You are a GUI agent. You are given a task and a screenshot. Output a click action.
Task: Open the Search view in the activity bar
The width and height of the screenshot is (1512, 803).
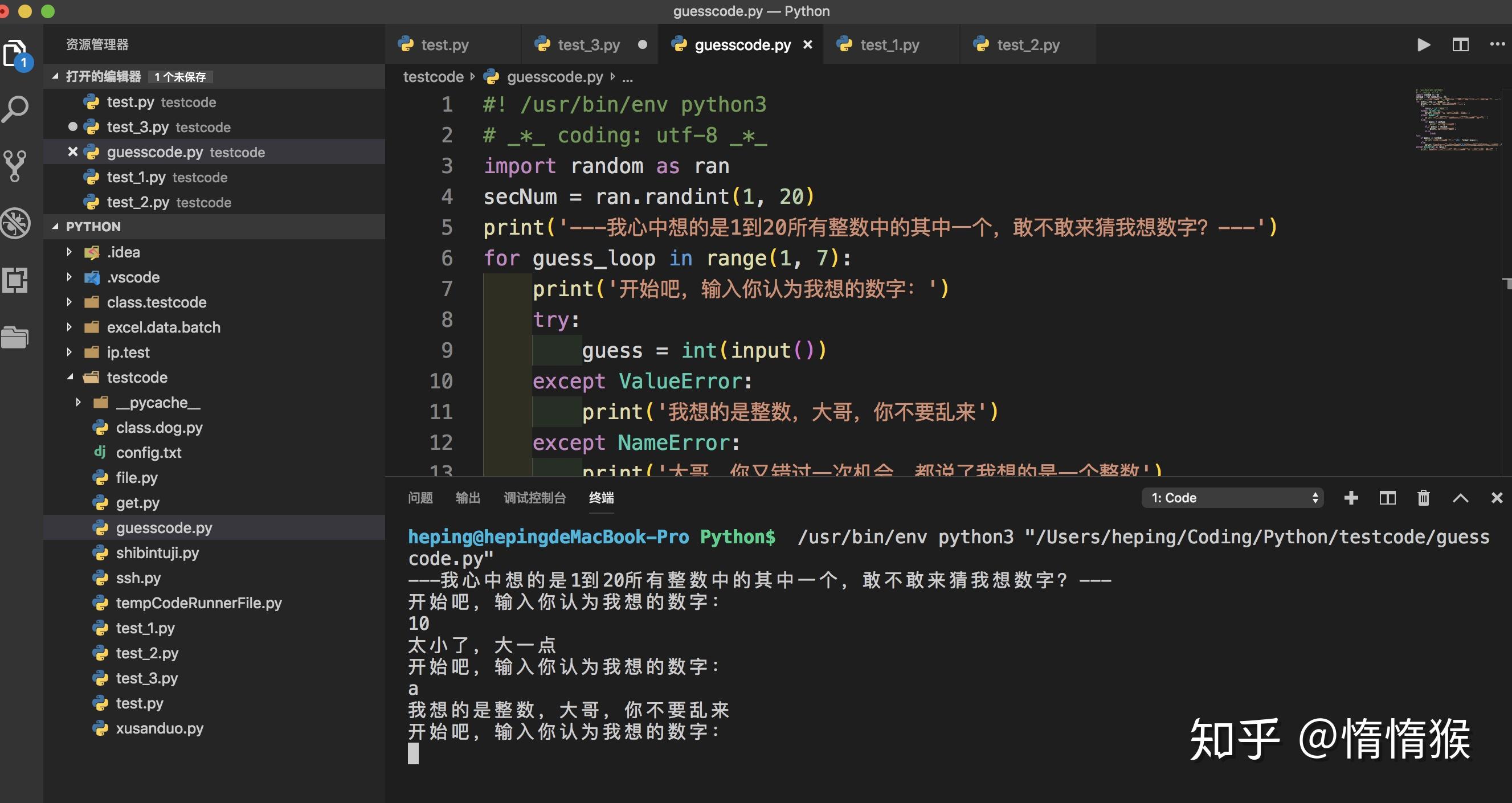click(x=16, y=108)
